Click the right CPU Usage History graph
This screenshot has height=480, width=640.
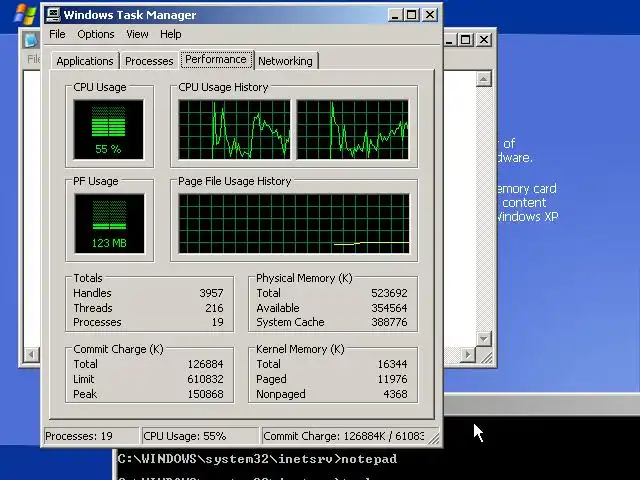pos(352,129)
